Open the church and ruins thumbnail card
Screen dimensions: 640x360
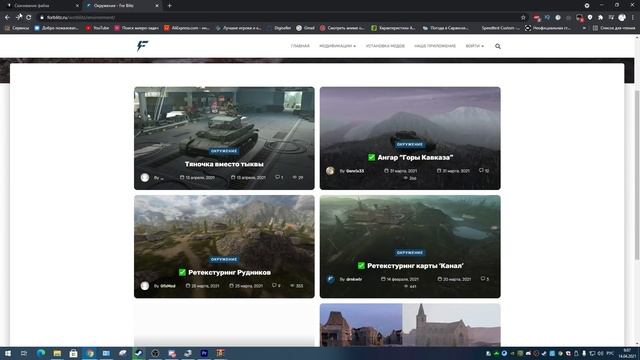(410, 325)
